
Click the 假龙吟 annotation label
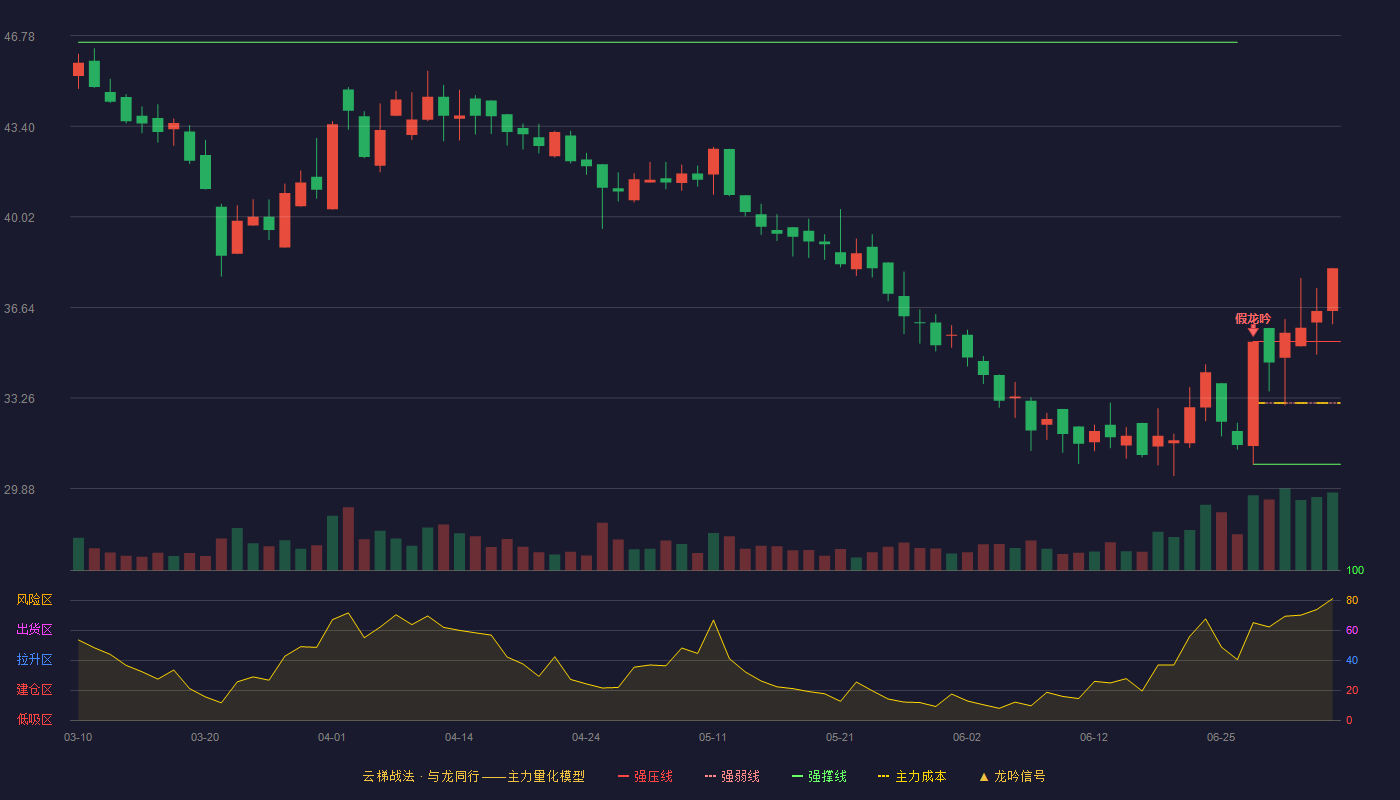(1253, 318)
